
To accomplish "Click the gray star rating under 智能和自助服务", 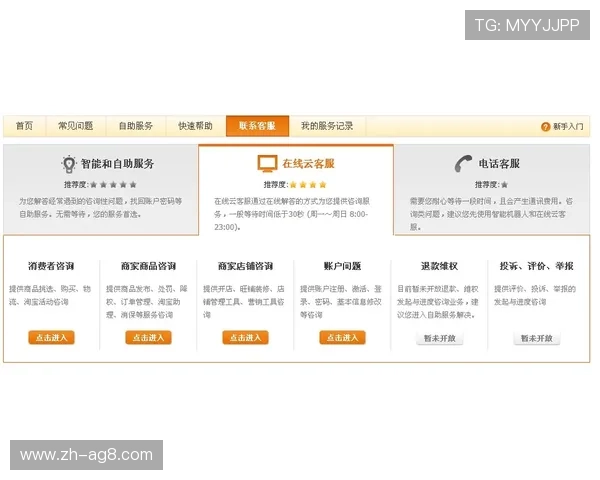I will (113, 185).
